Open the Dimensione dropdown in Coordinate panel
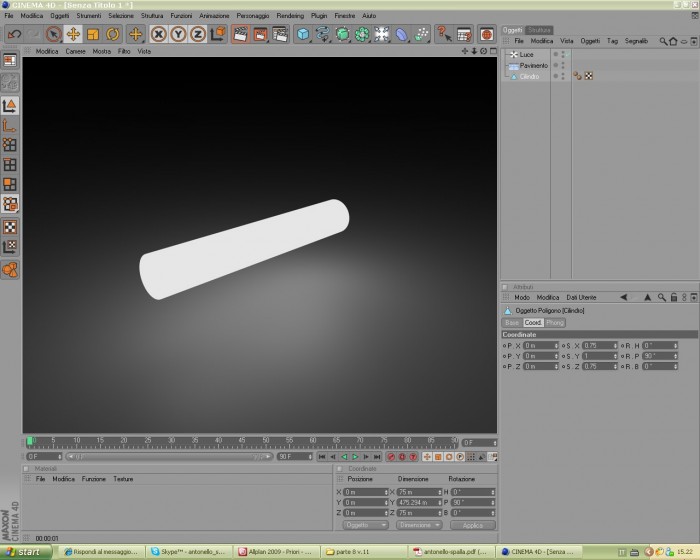Viewport: 700px width, 560px height. coord(419,525)
